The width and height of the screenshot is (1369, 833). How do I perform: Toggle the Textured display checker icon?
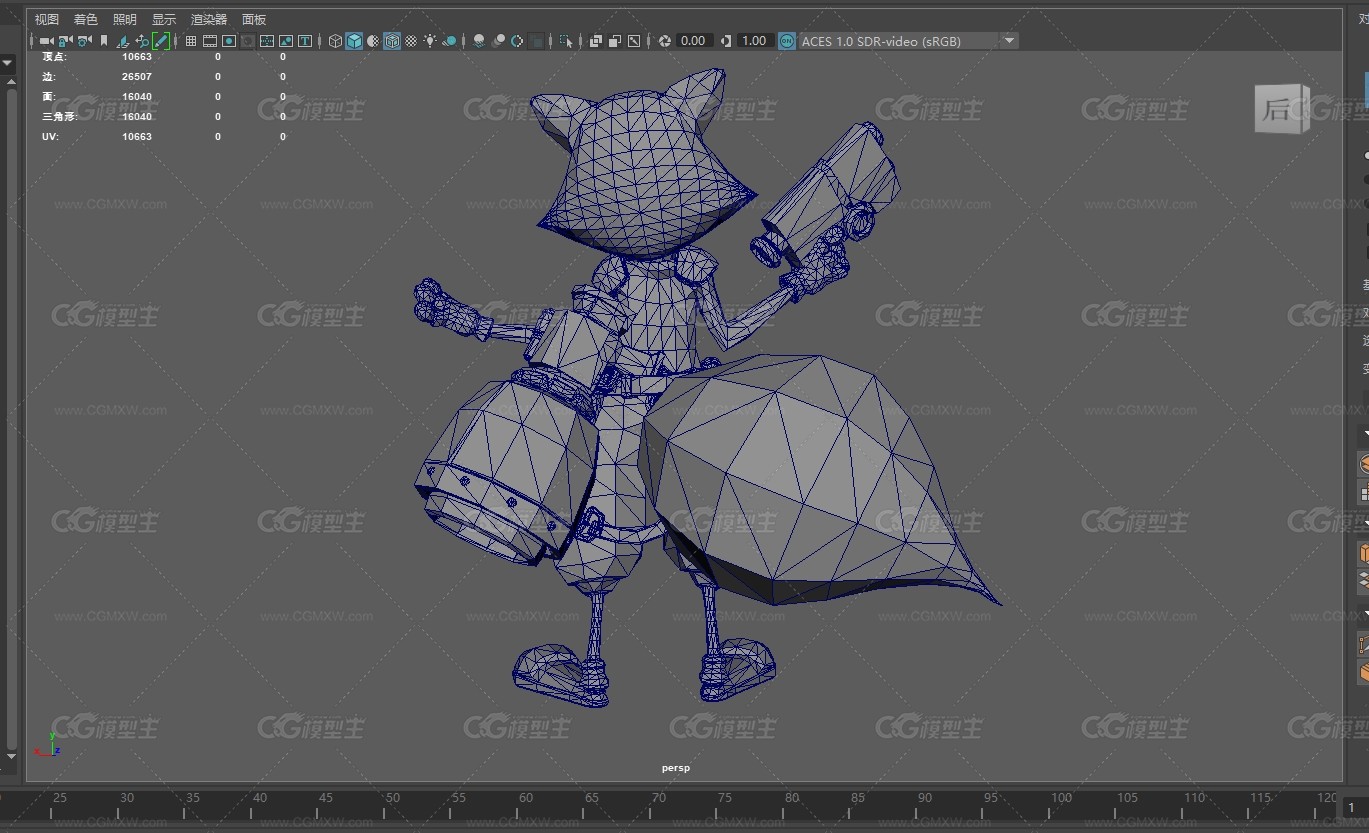(x=411, y=41)
